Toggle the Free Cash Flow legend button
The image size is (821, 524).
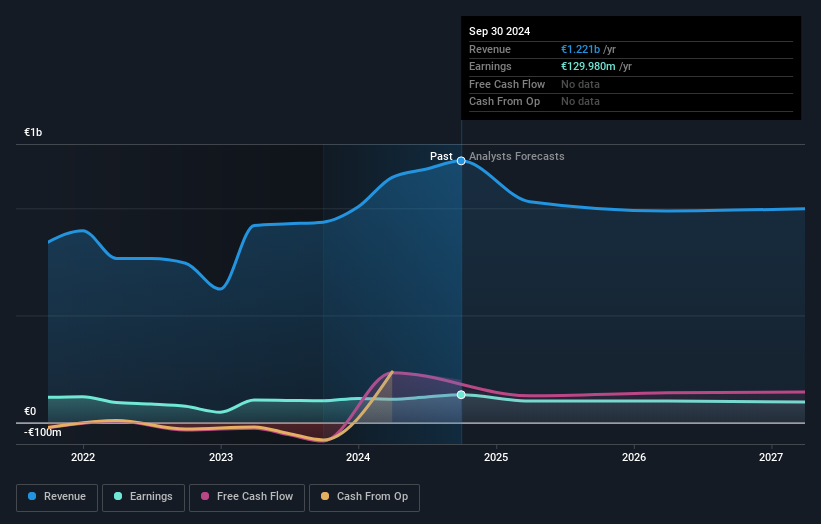click(x=247, y=497)
